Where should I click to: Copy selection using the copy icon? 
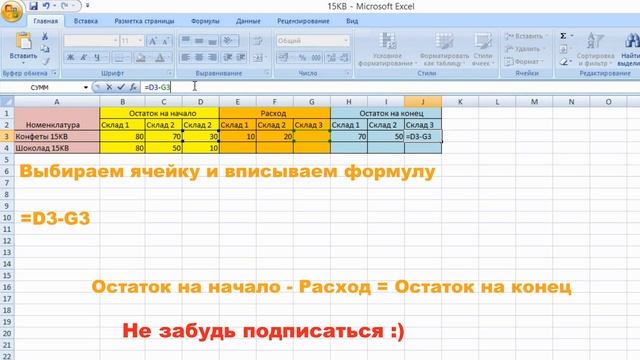[x=45, y=49]
